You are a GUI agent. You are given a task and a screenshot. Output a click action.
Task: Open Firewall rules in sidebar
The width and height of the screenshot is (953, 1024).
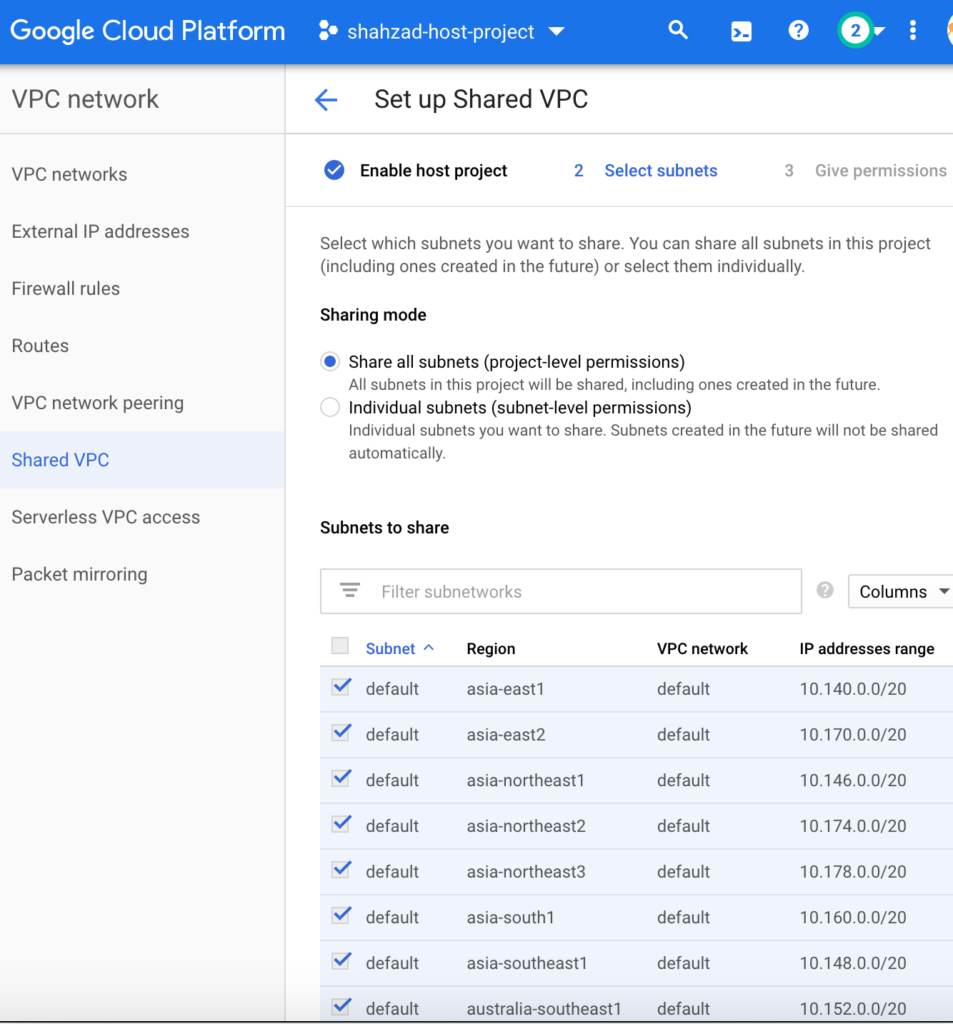pos(66,289)
